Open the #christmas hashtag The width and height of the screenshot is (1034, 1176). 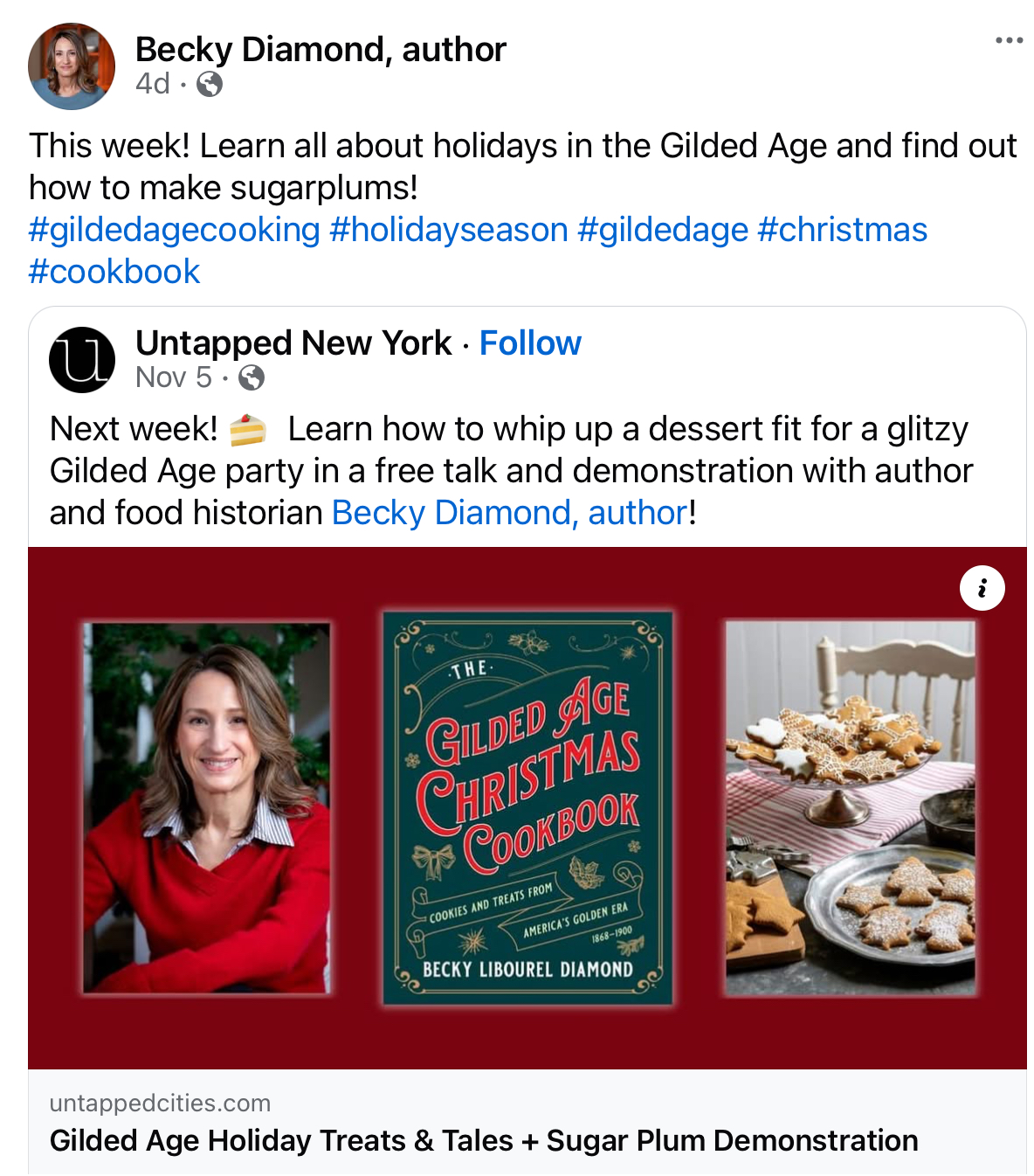tap(842, 230)
